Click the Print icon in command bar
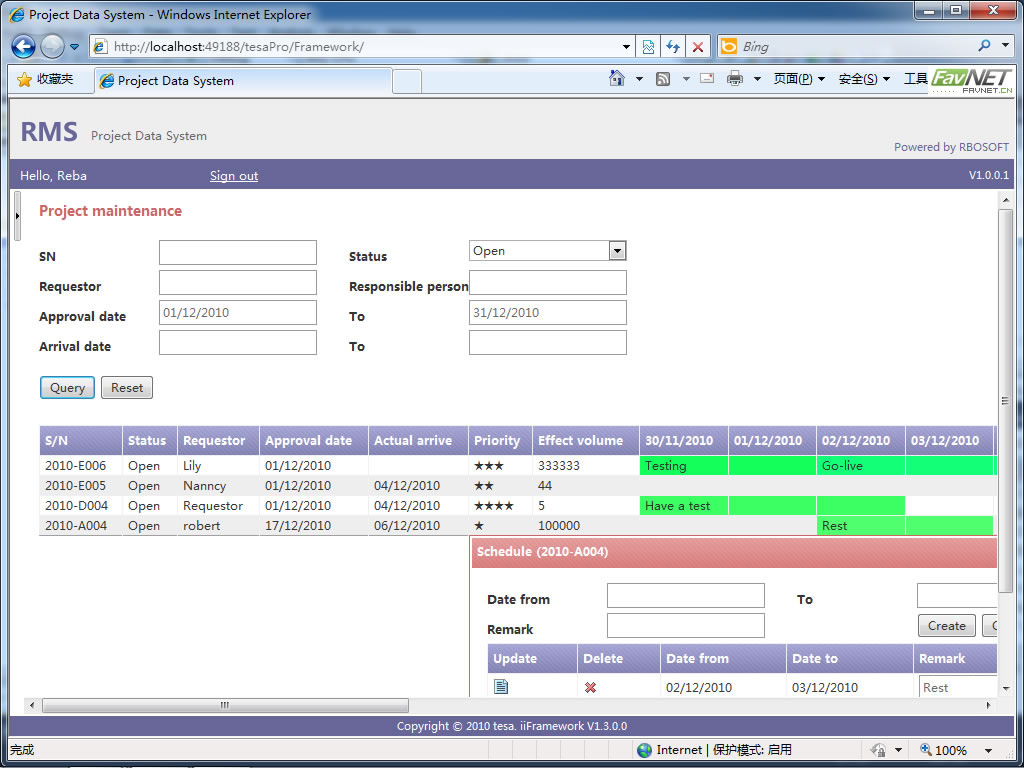The width and height of the screenshot is (1024, 768). (x=735, y=79)
